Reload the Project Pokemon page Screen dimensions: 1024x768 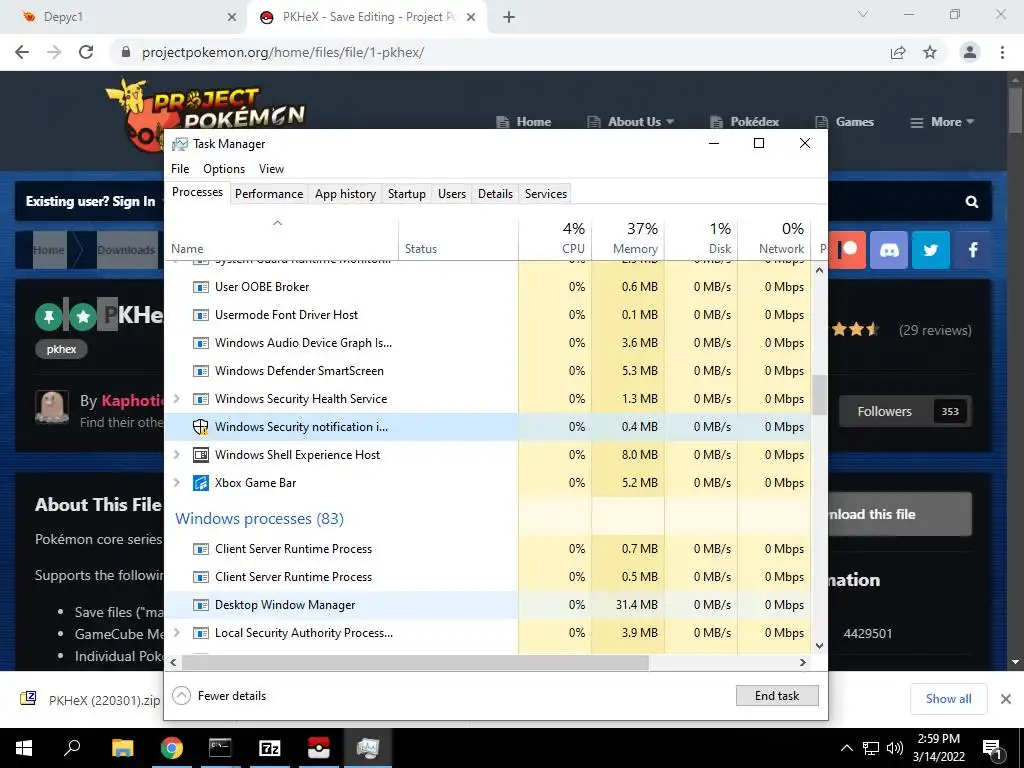[x=86, y=52]
